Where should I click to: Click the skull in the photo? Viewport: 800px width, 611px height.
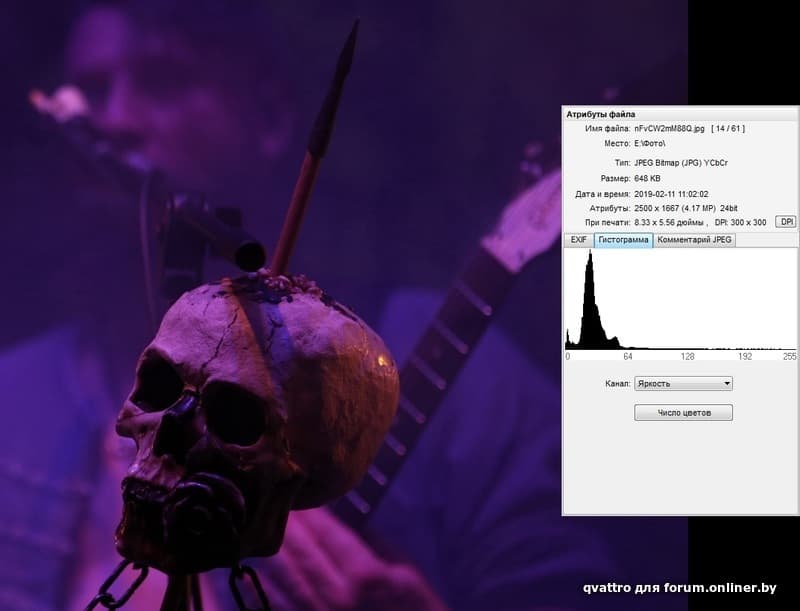(x=260, y=400)
